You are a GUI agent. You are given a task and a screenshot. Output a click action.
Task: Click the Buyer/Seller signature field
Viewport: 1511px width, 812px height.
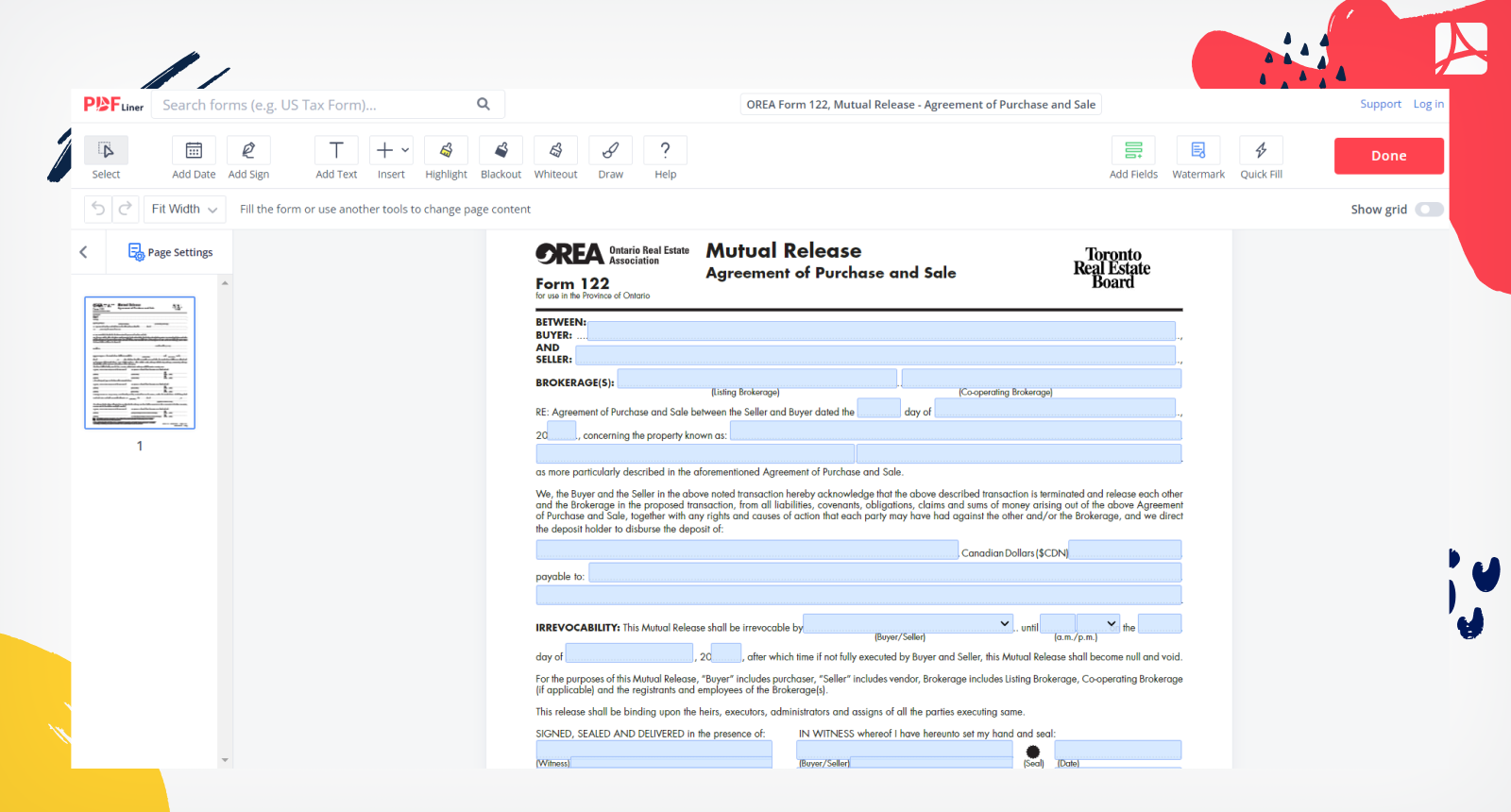[x=905, y=750]
